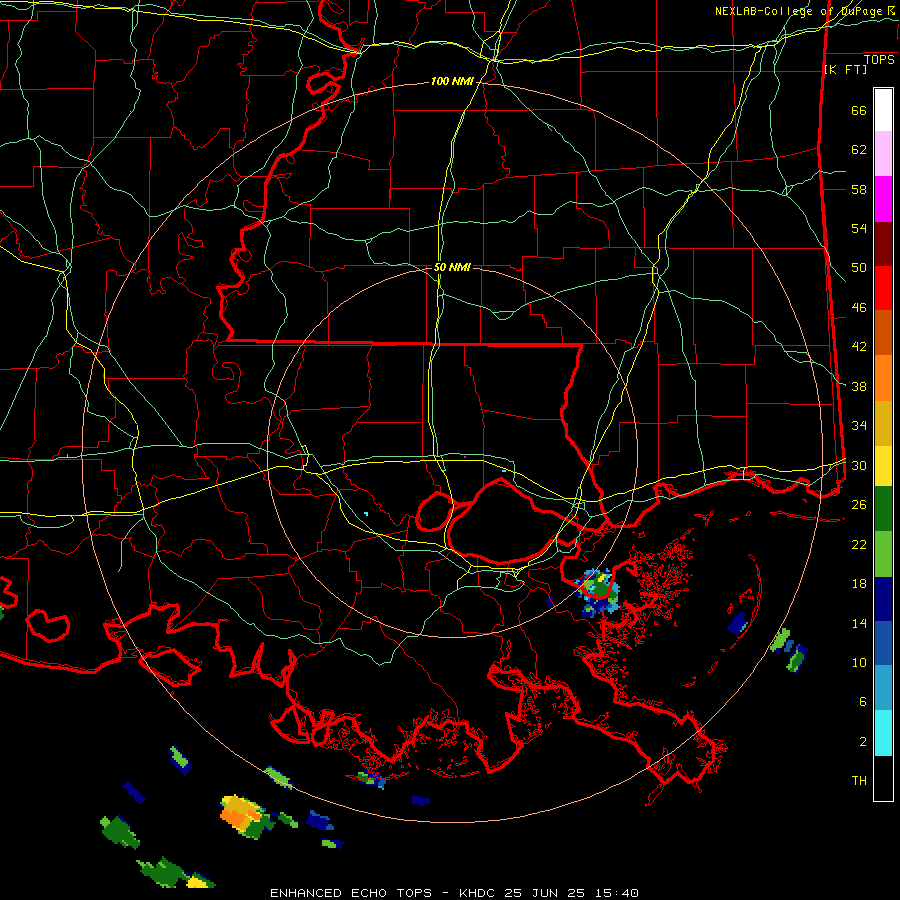The width and height of the screenshot is (900, 900).
Task: Click the KHDC radar site identifier
Action: 478,893
